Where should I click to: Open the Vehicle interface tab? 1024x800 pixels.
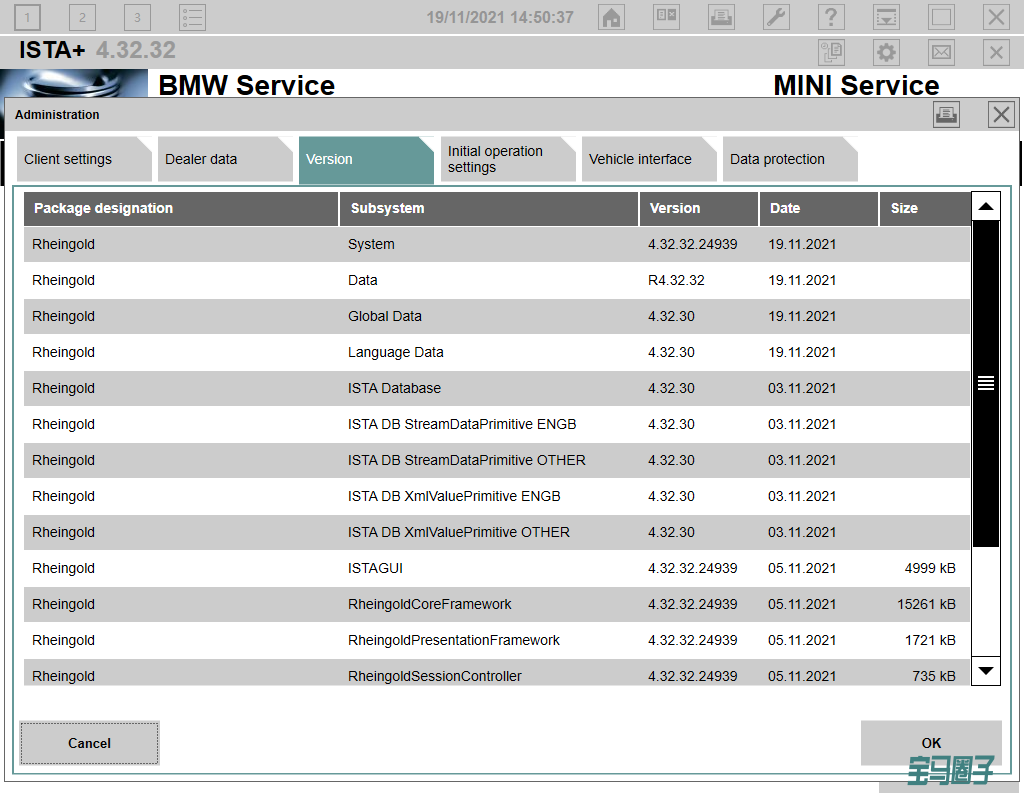click(648, 159)
